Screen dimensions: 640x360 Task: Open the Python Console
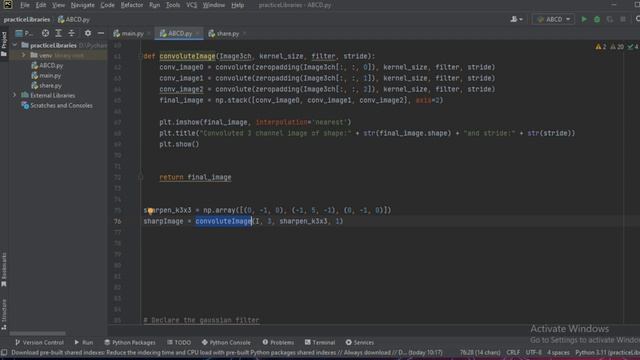226,342
